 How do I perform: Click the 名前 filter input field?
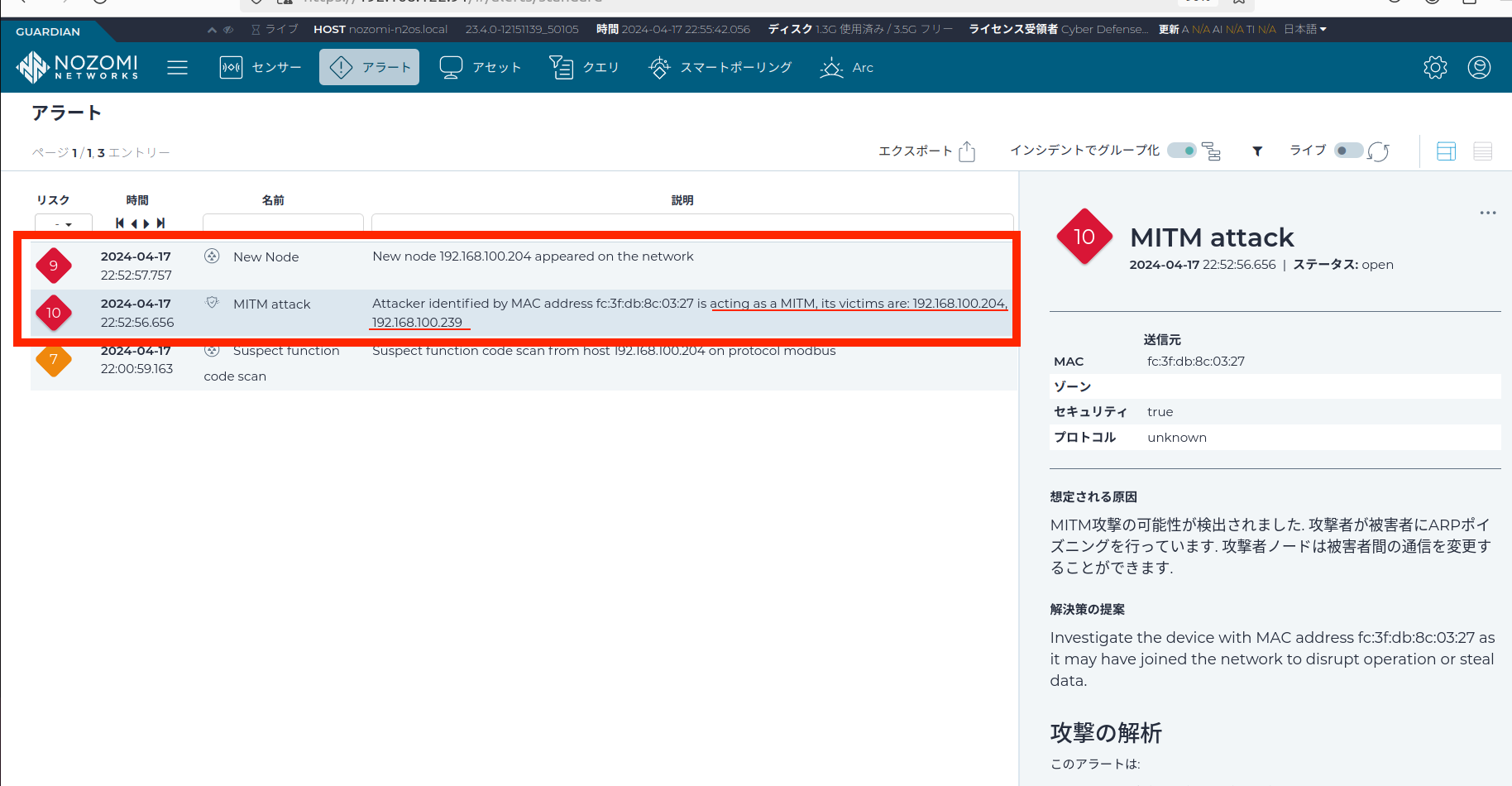pyautogui.click(x=283, y=223)
